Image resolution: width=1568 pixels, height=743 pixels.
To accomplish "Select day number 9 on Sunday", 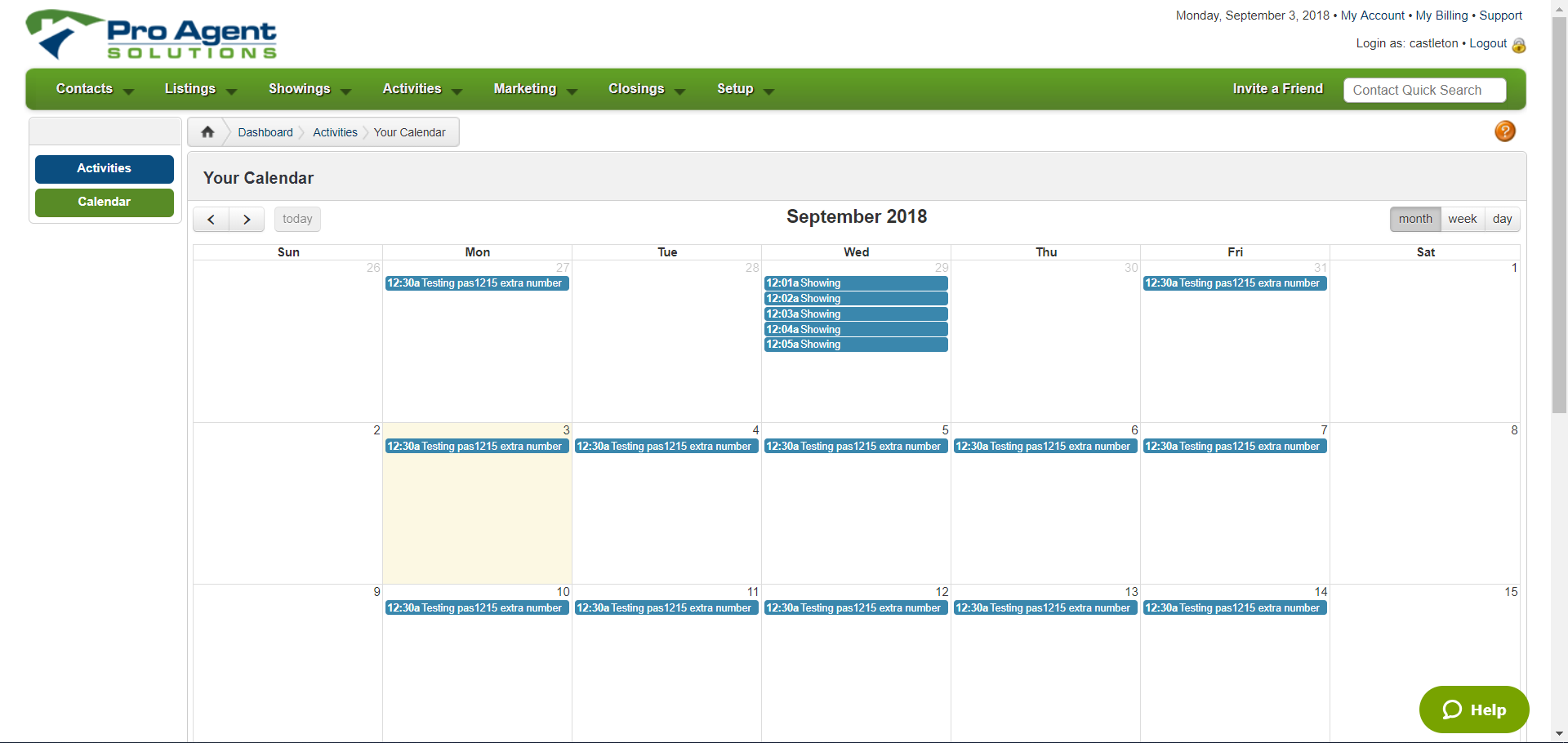I will pos(376,592).
